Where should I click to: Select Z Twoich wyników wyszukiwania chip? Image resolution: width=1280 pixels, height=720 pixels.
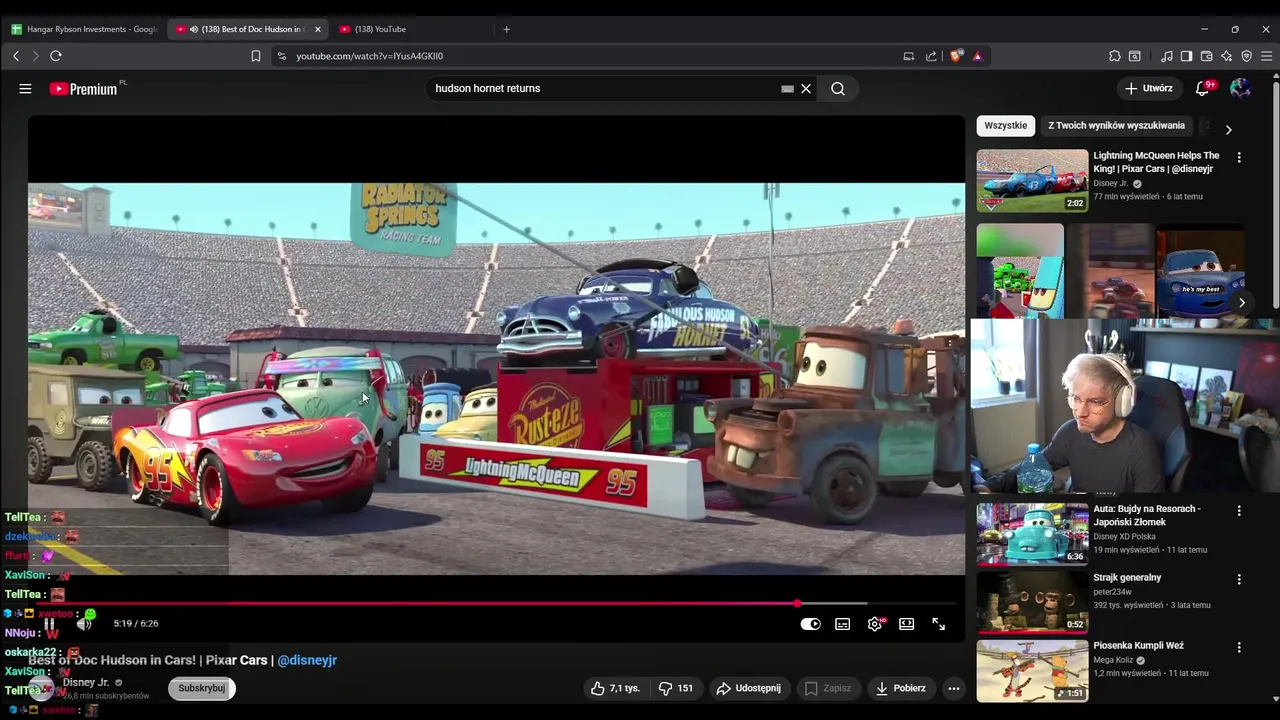[1116, 126]
